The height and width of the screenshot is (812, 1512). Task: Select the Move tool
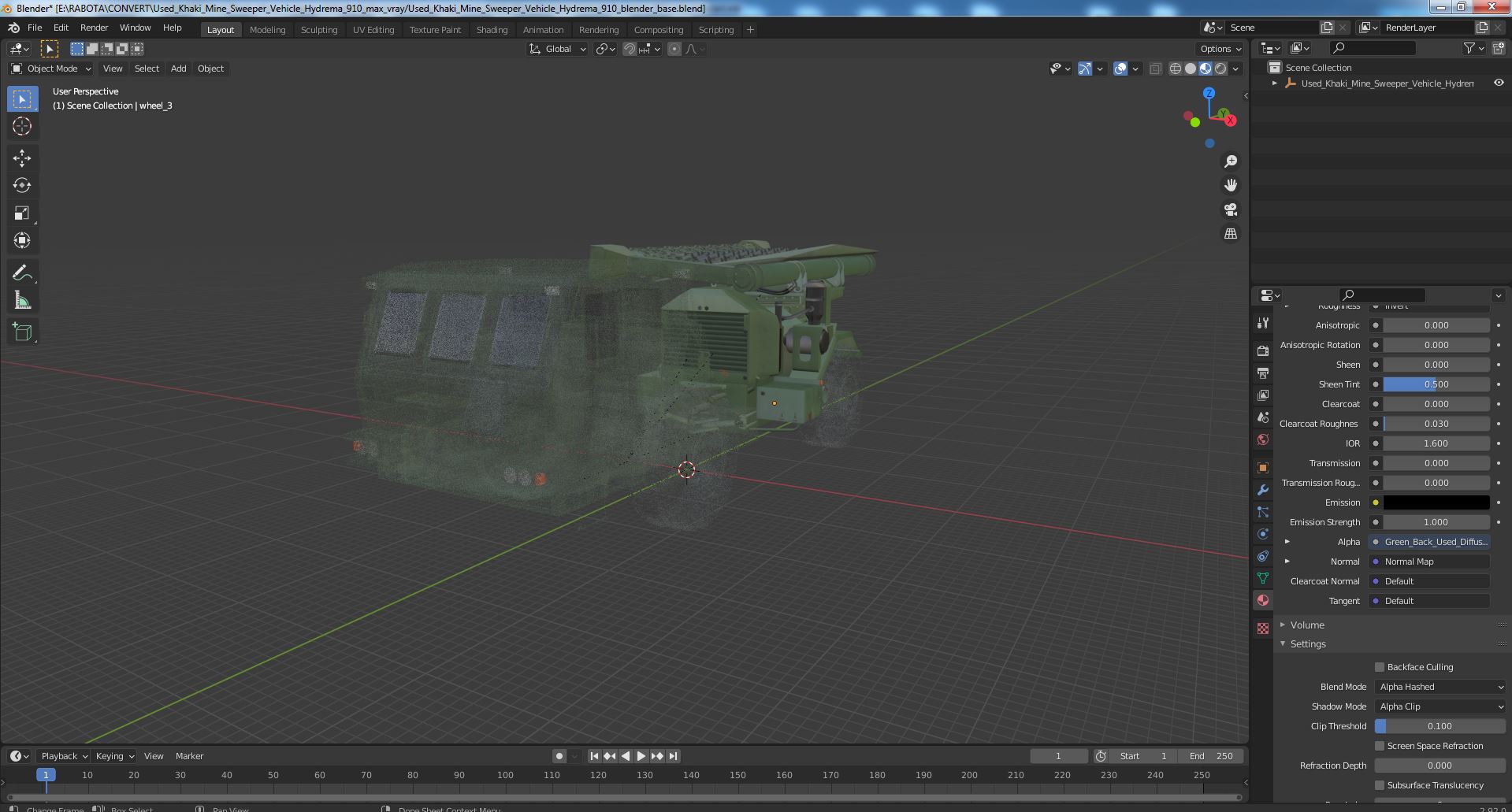[22, 158]
